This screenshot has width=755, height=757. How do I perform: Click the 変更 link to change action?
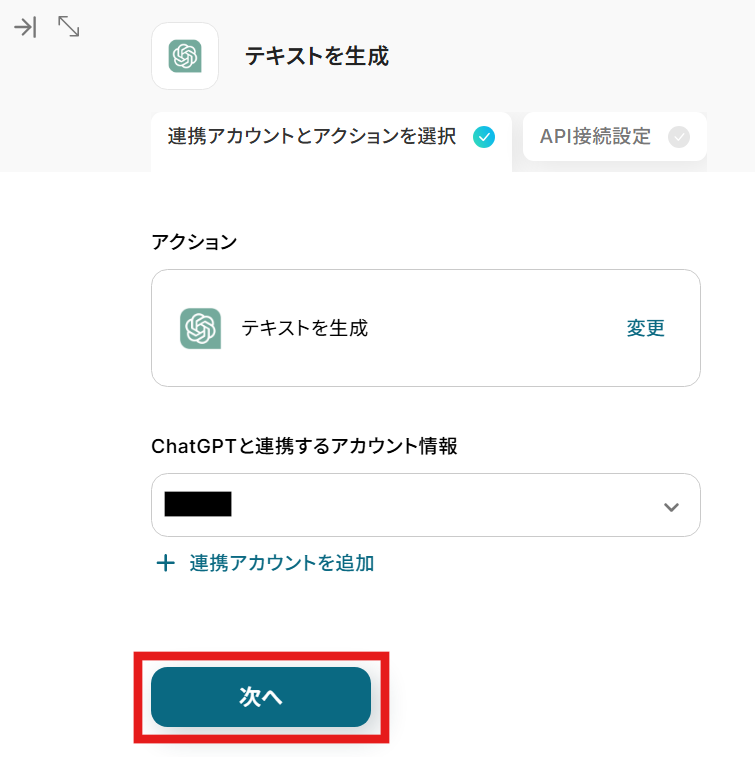click(645, 328)
